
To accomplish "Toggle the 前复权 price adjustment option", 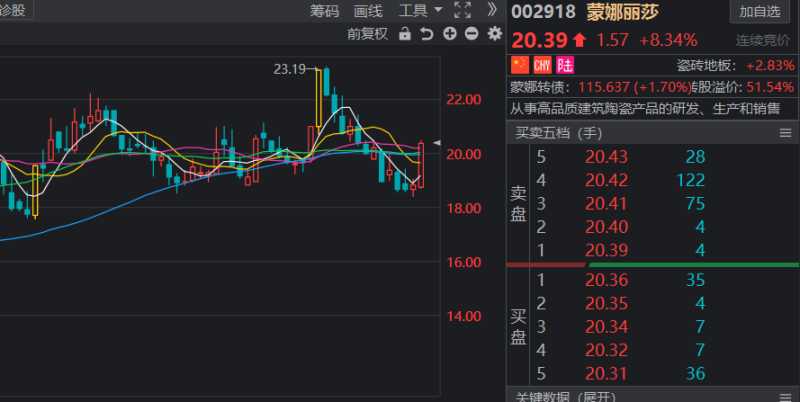I will [x=367, y=34].
